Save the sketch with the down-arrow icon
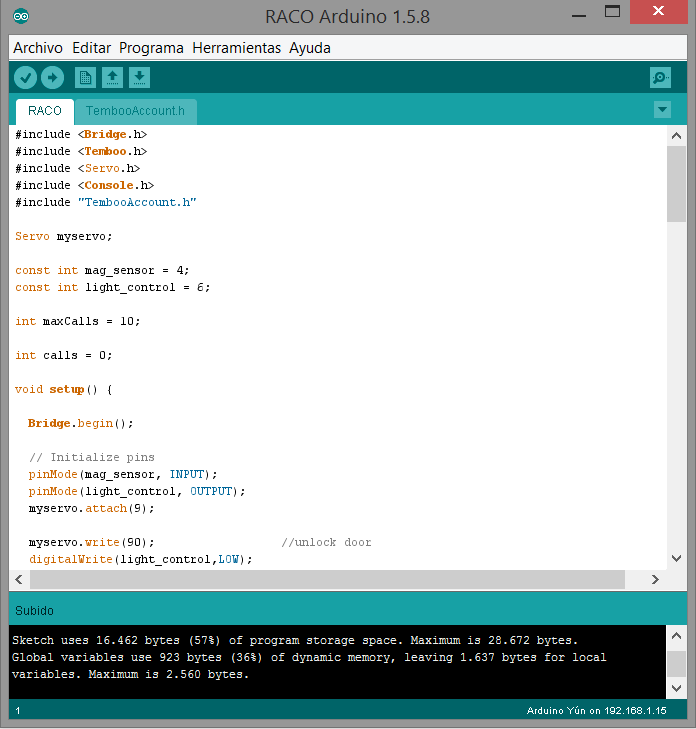Viewport: 696px width, 729px height. point(139,77)
